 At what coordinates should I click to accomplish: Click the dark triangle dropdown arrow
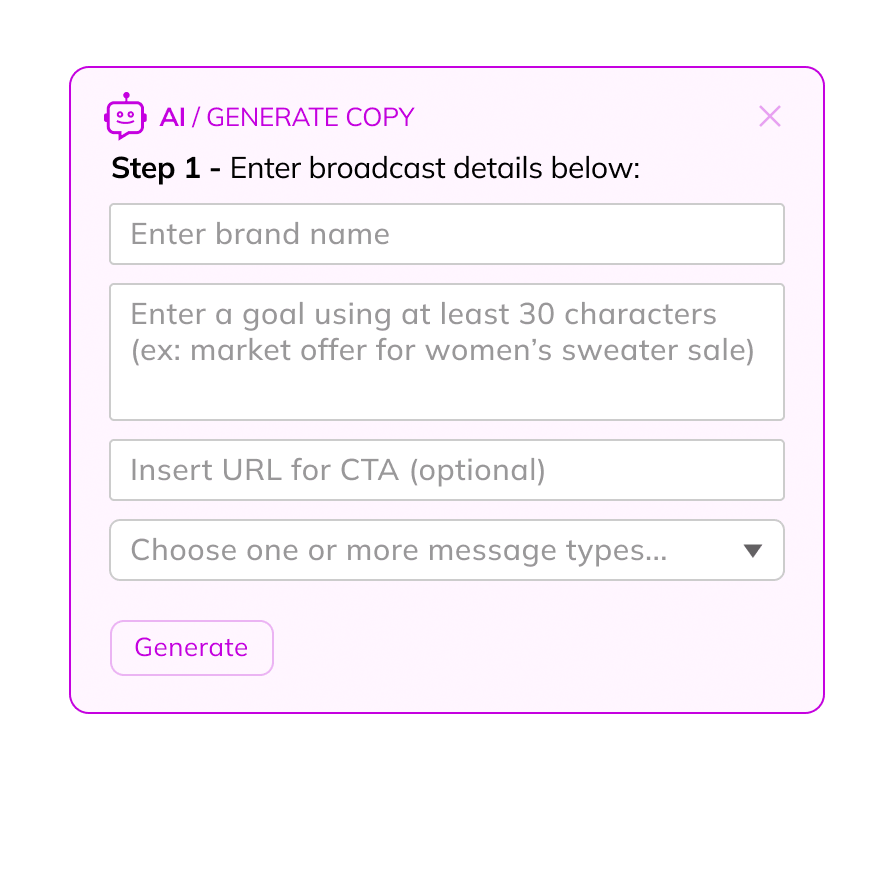click(x=753, y=550)
